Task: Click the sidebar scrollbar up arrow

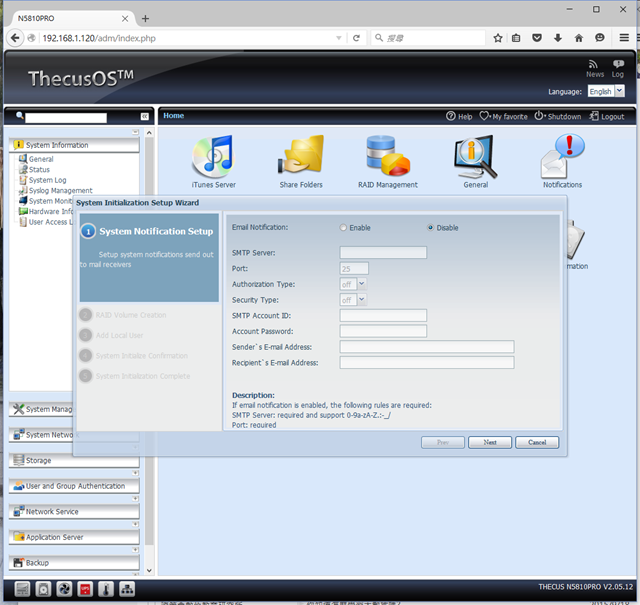Action: [x=149, y=133]
